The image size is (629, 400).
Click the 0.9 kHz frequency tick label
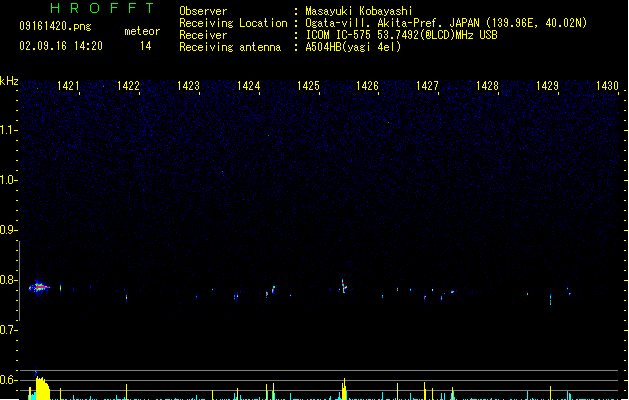pos(8,230)
